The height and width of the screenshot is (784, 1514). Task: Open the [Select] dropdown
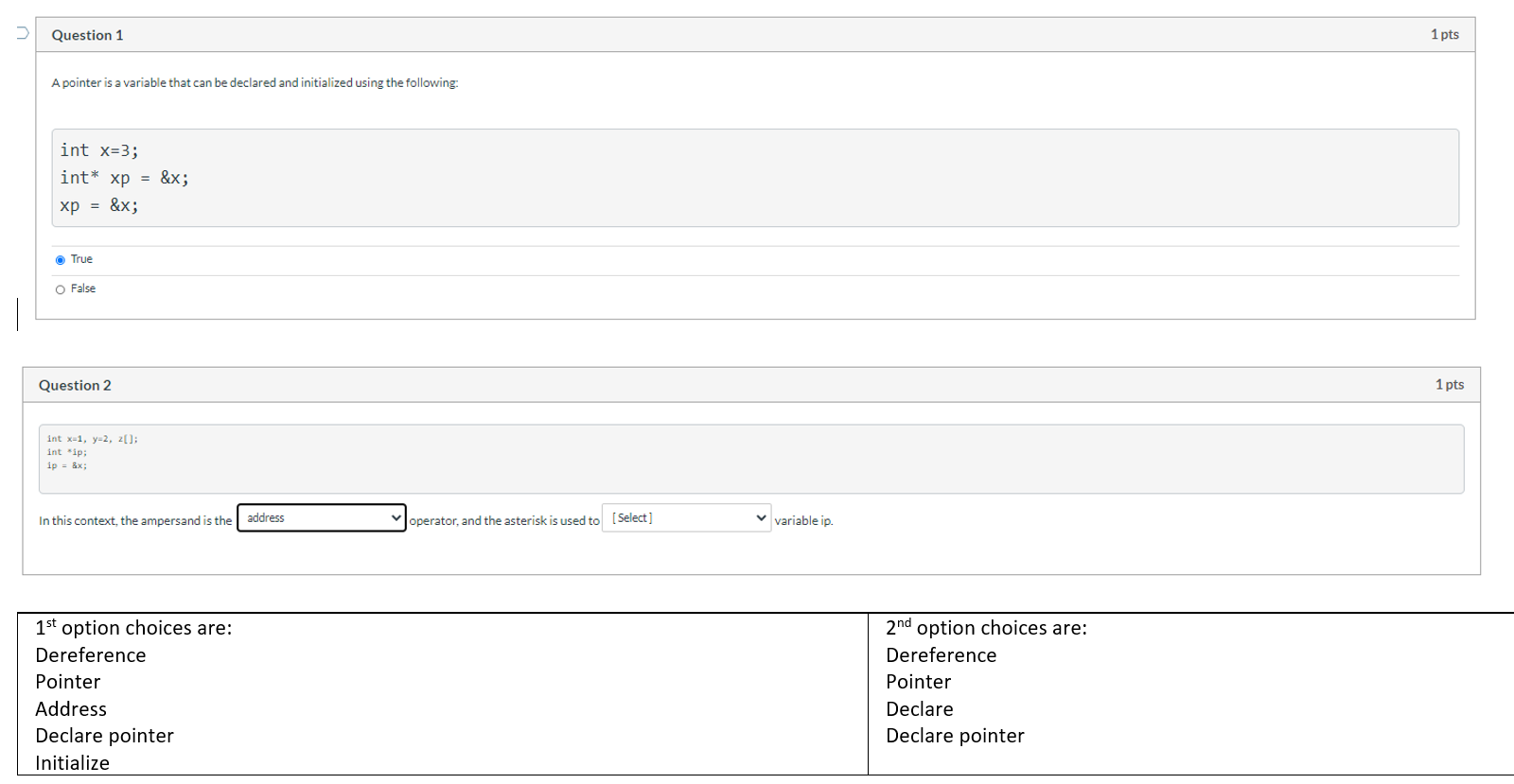click(687, 518)
